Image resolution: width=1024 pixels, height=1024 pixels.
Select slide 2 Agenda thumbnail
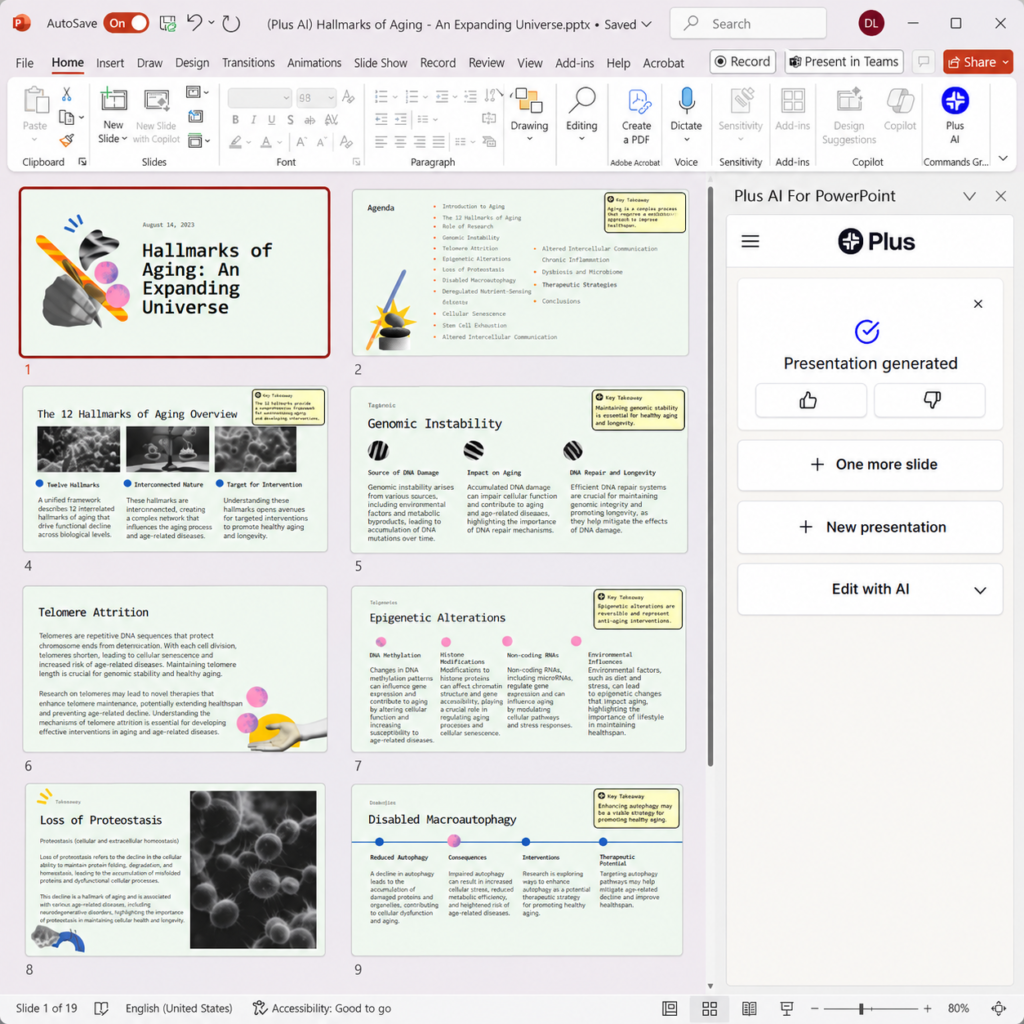(520, 272)
